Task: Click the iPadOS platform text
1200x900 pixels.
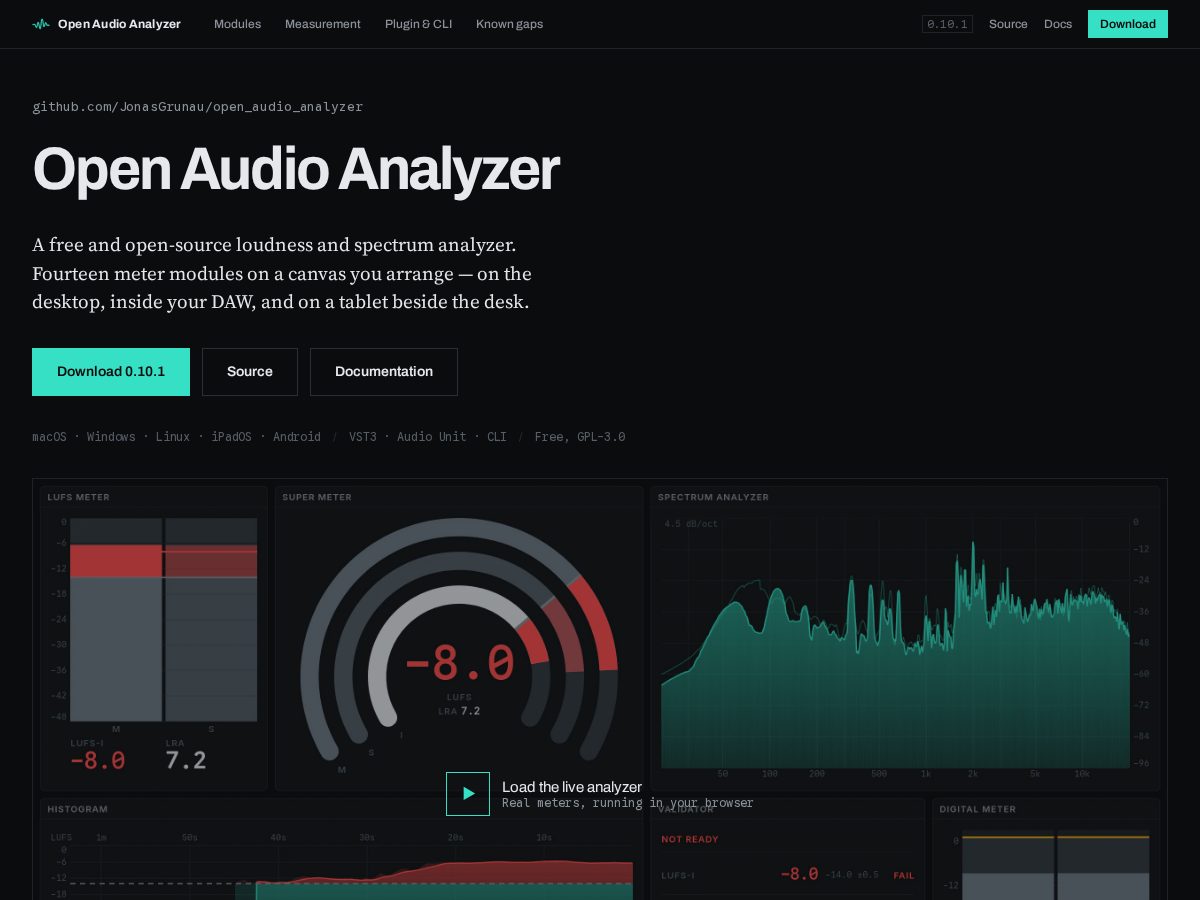Action: (x=232, y=437)
